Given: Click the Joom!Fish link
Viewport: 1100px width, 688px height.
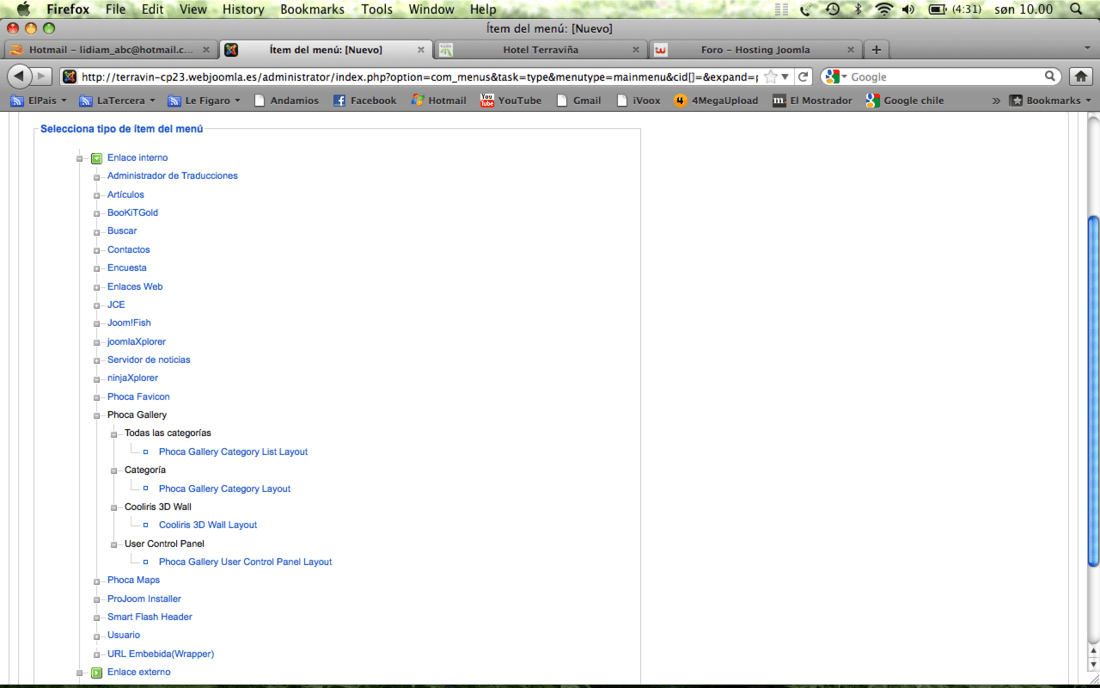Looking at the screenshot, I should coord(129,323).
